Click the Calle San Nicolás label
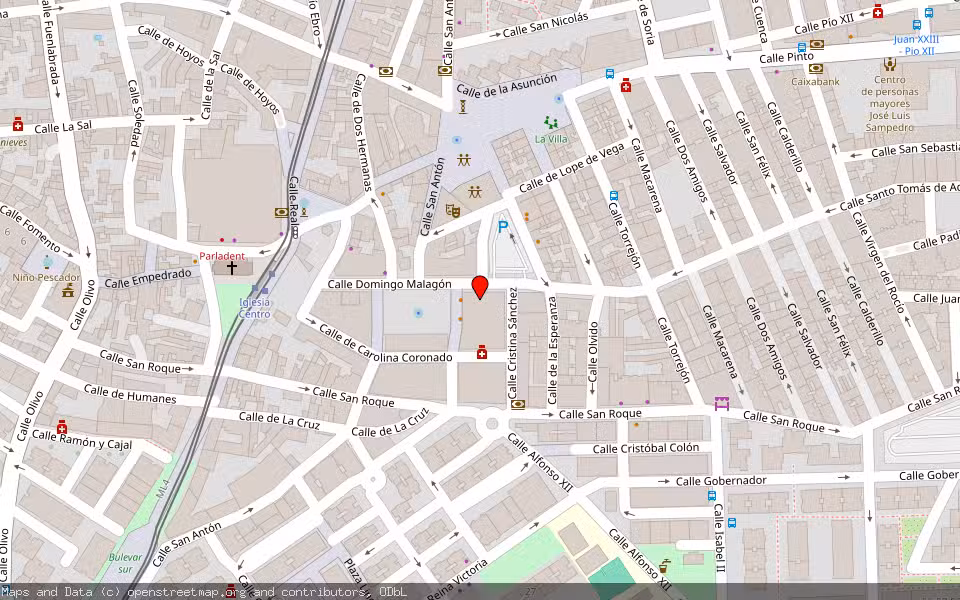This screenshot has width=960, height=600. (x=546, y=26)
